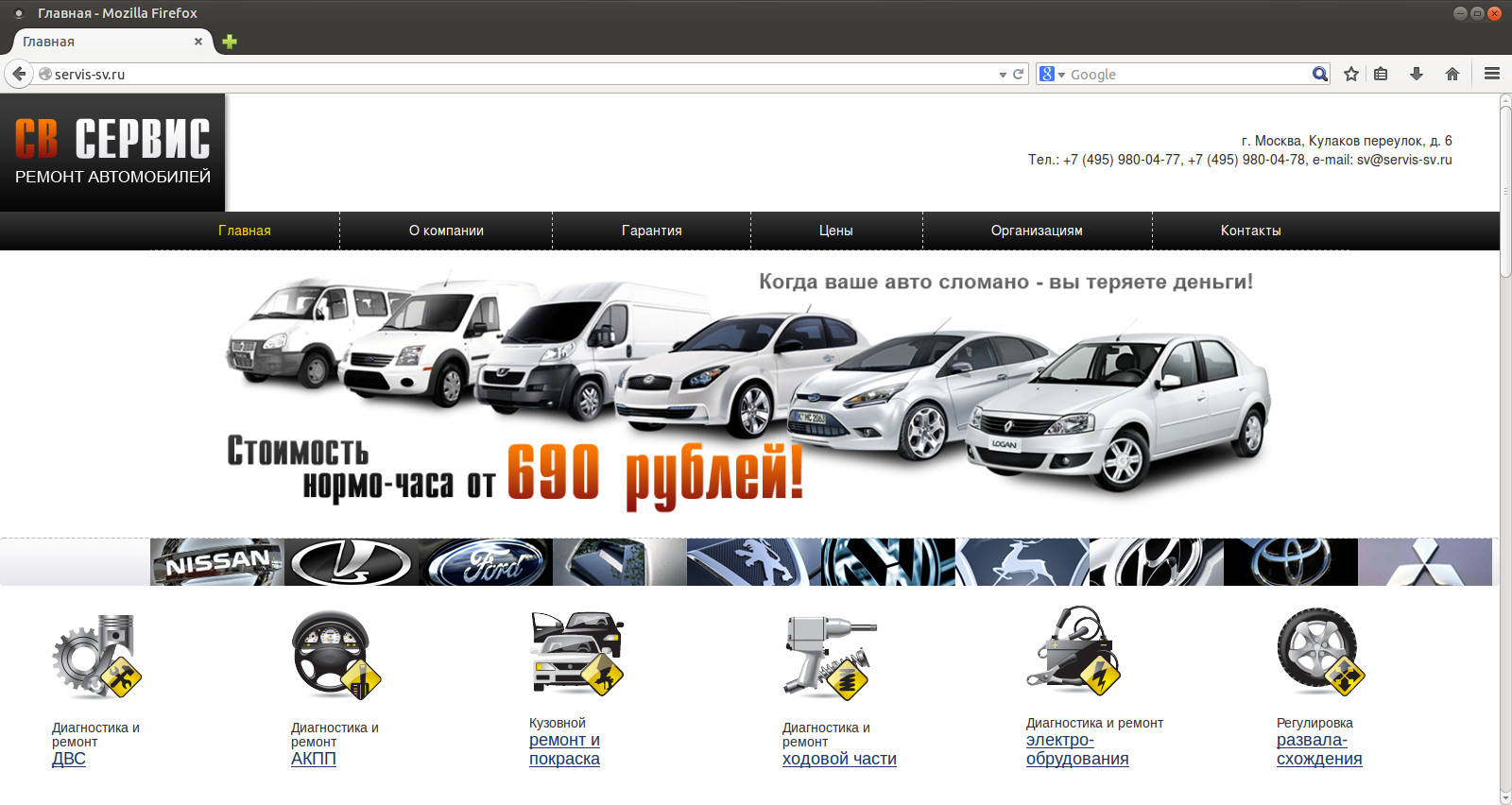1512x805 pixels.
Task: Bookmark this page with star icon
Action: (x=1351, y=74)
